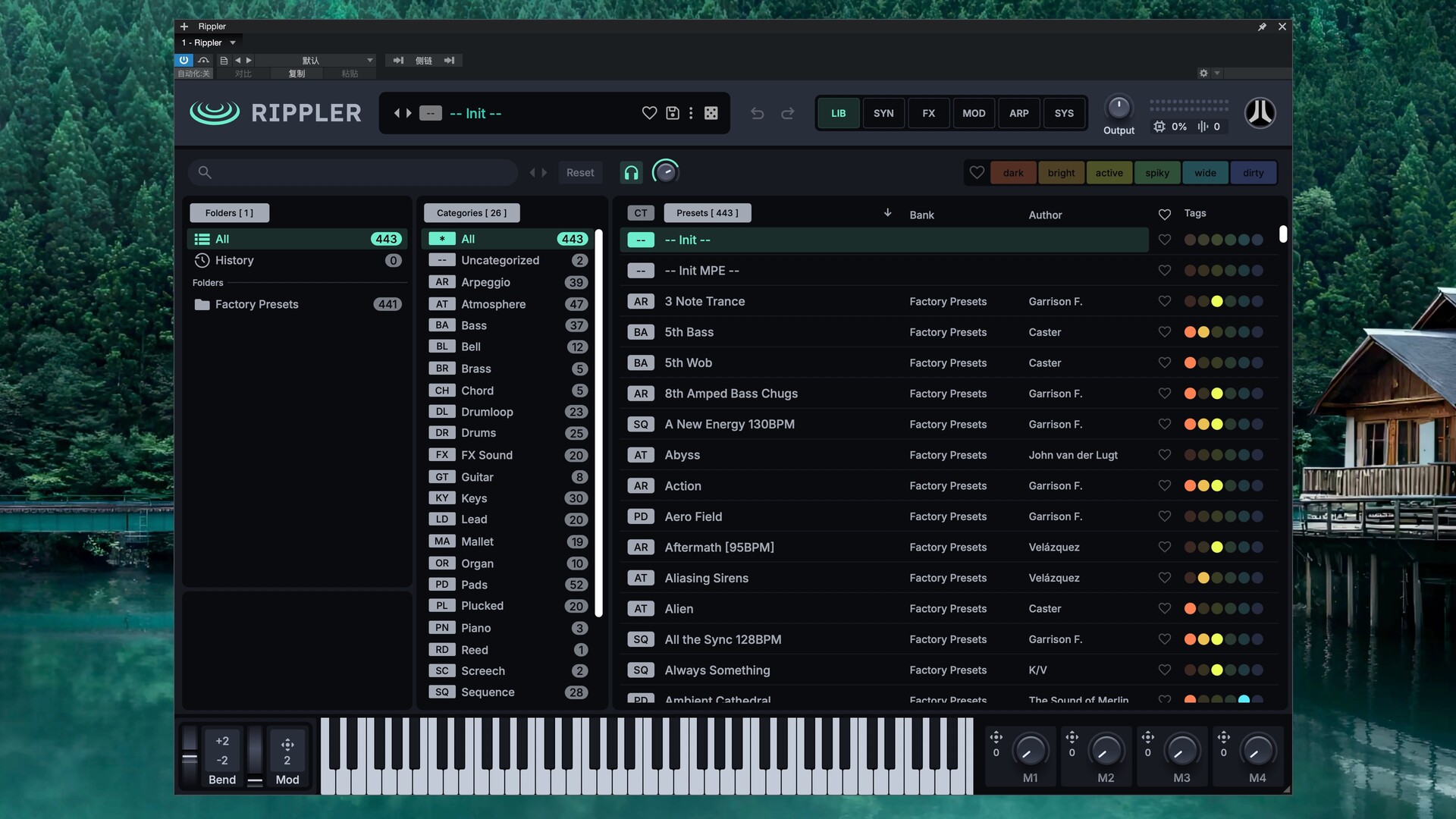Switch to the ARP tab
This screenshot has width=1456, height=819.
[x=1019, y=113]
